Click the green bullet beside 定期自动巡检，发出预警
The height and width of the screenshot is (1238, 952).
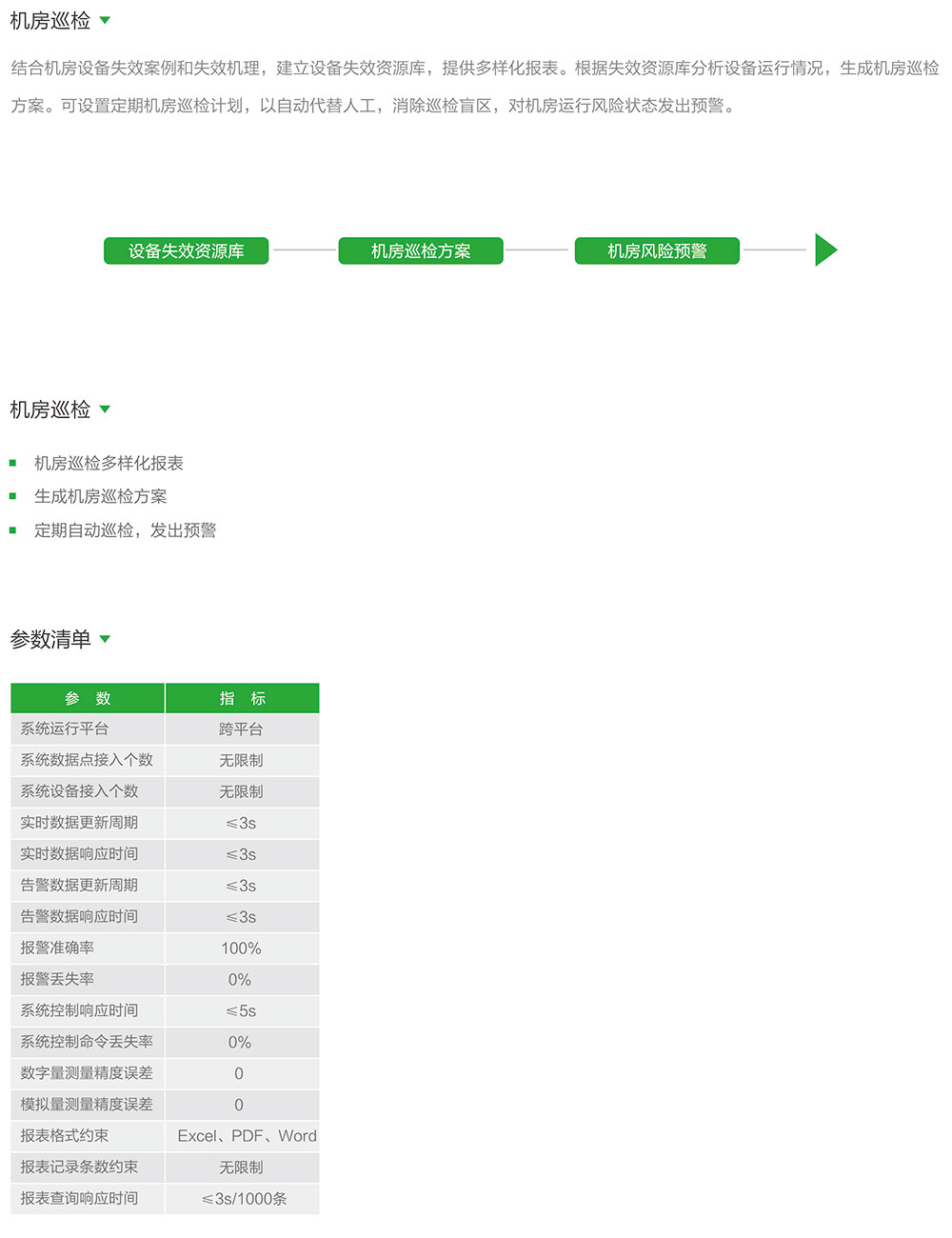[13, 530]
